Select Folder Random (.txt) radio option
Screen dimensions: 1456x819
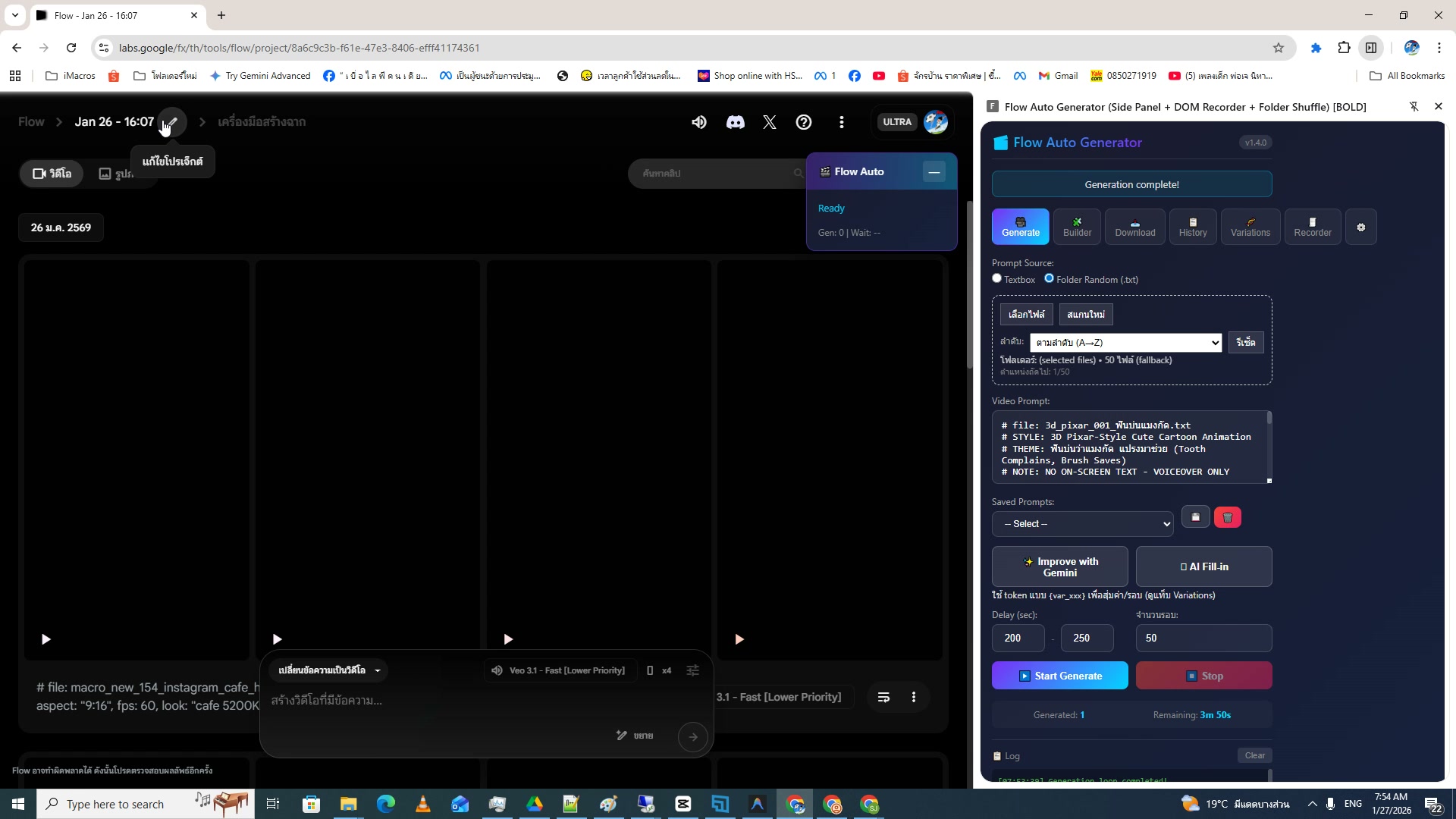point(1049,278)
